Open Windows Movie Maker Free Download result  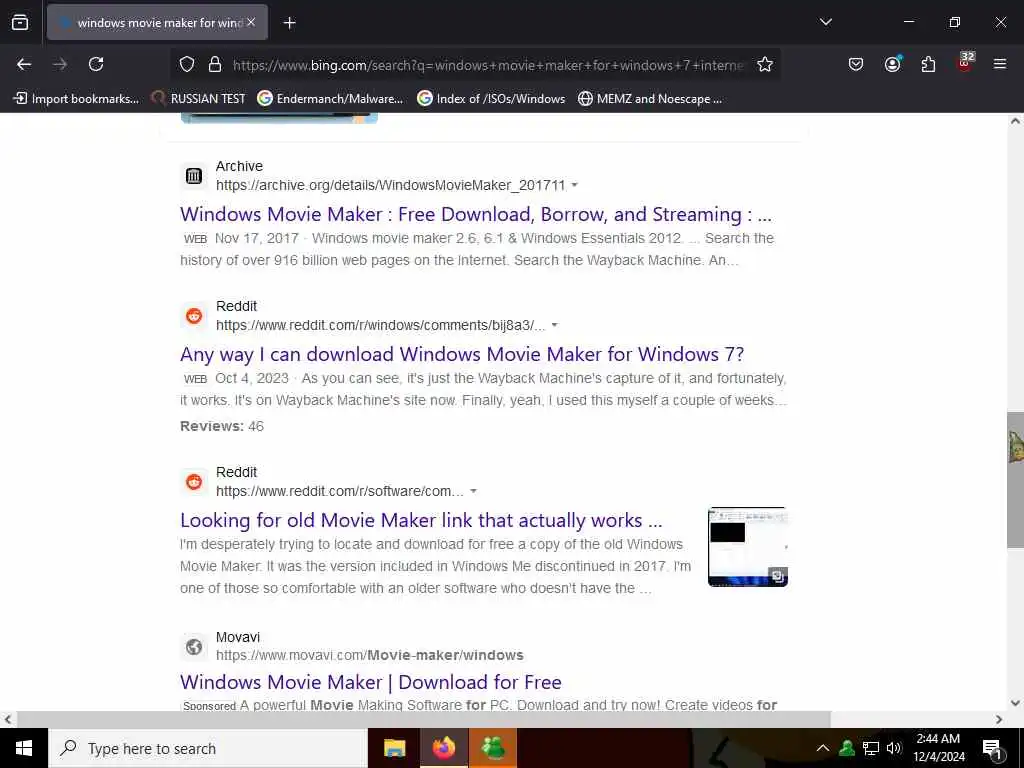coord(476,214)
